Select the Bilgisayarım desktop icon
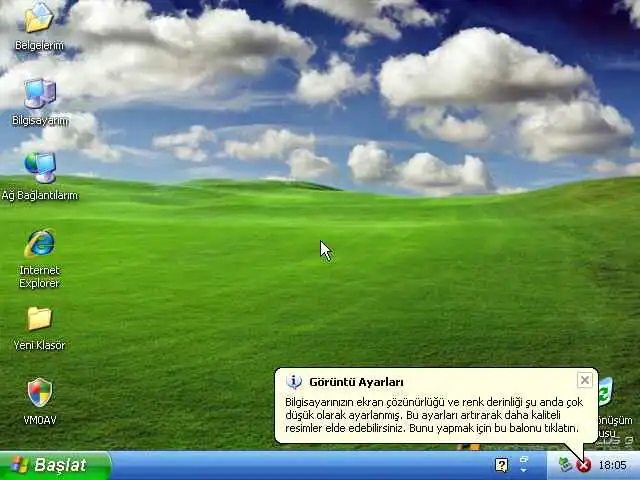Screen dimensions: 640x480 click(40, 93)
